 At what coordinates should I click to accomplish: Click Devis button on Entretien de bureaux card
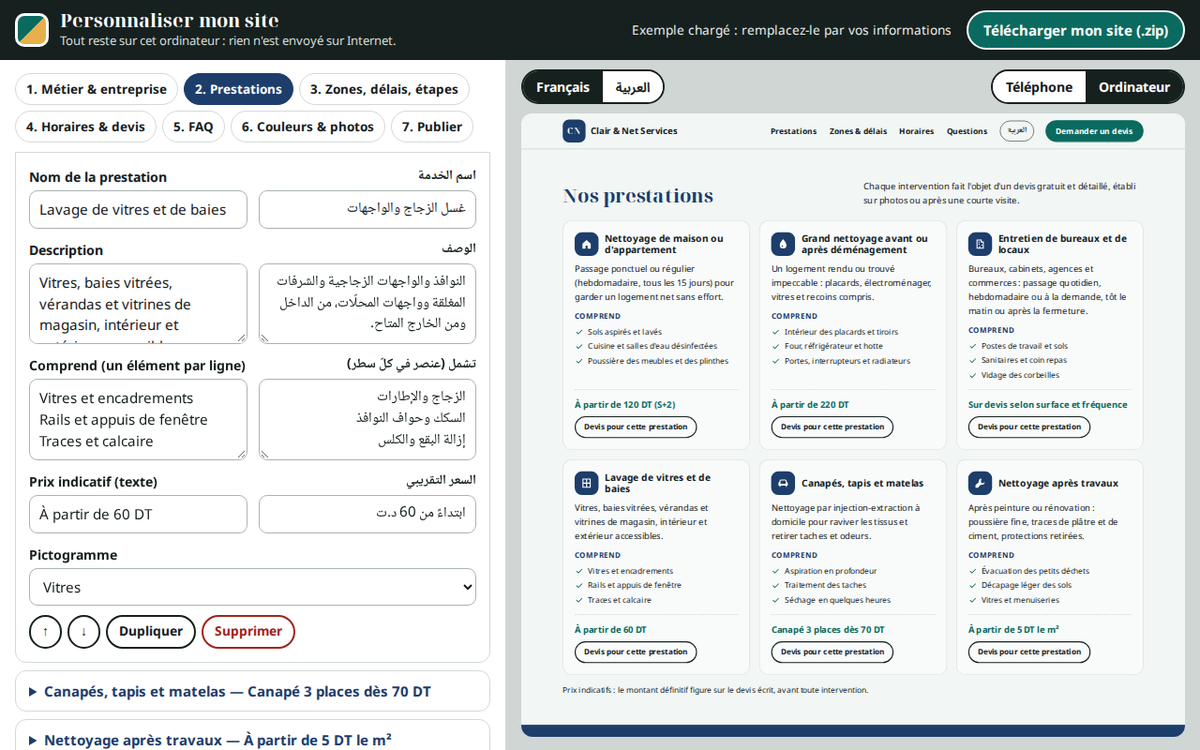coord(1029,427)
